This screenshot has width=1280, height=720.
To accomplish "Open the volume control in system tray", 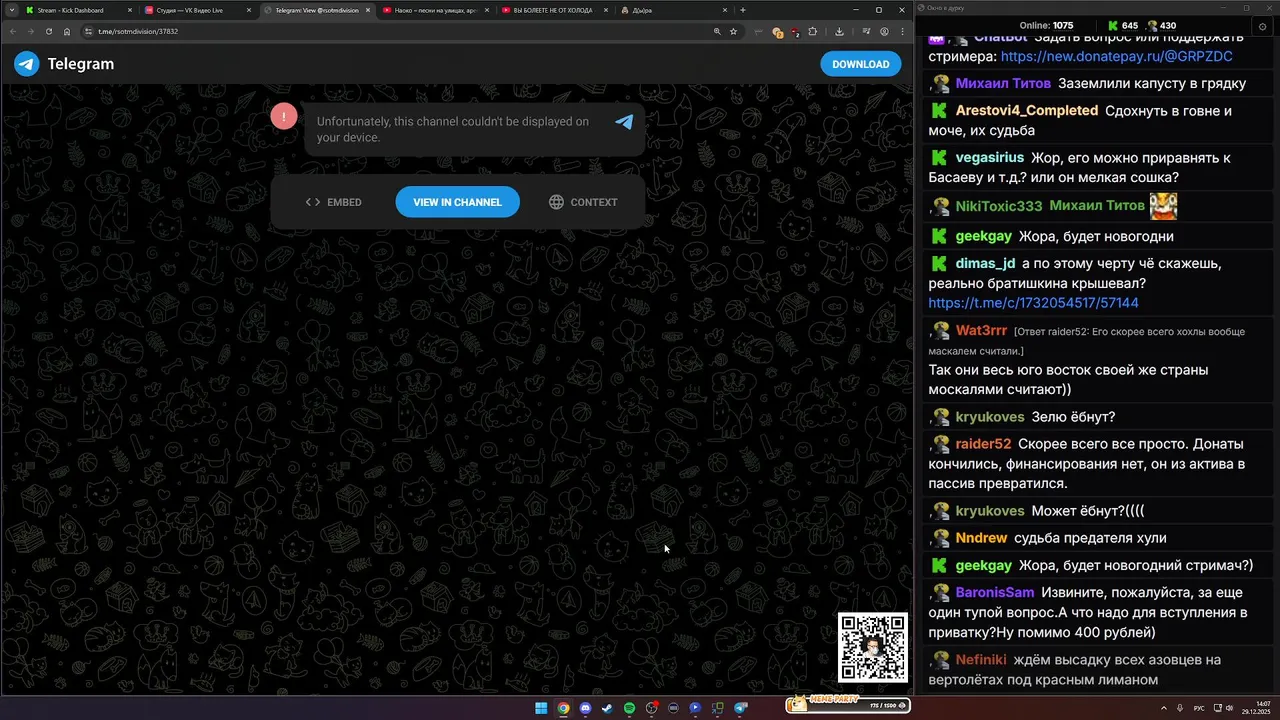I will click(x=1230, y=708).
